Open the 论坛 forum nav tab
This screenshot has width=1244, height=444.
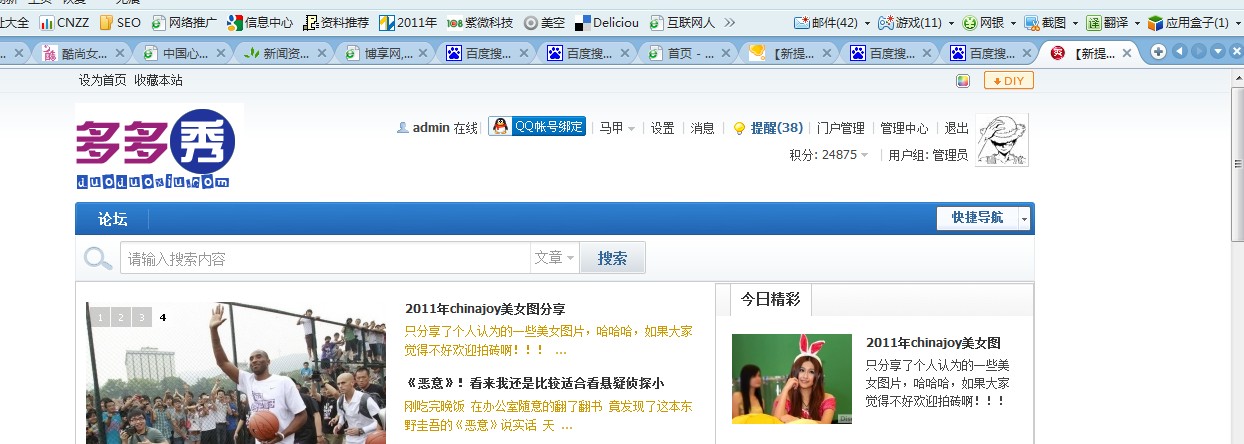[x=113, y=219]
